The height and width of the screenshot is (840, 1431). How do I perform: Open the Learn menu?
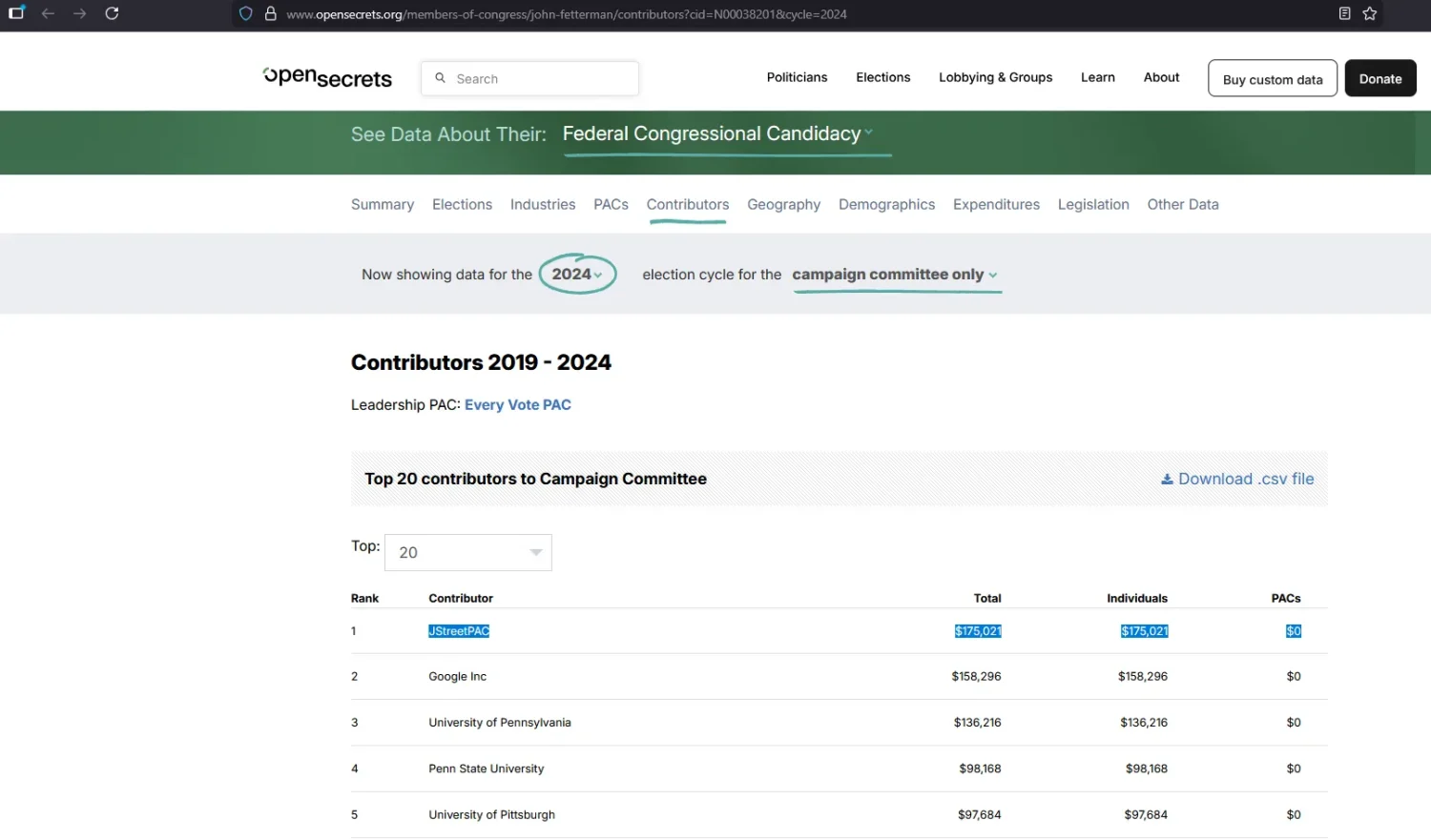pos(1097,77)
